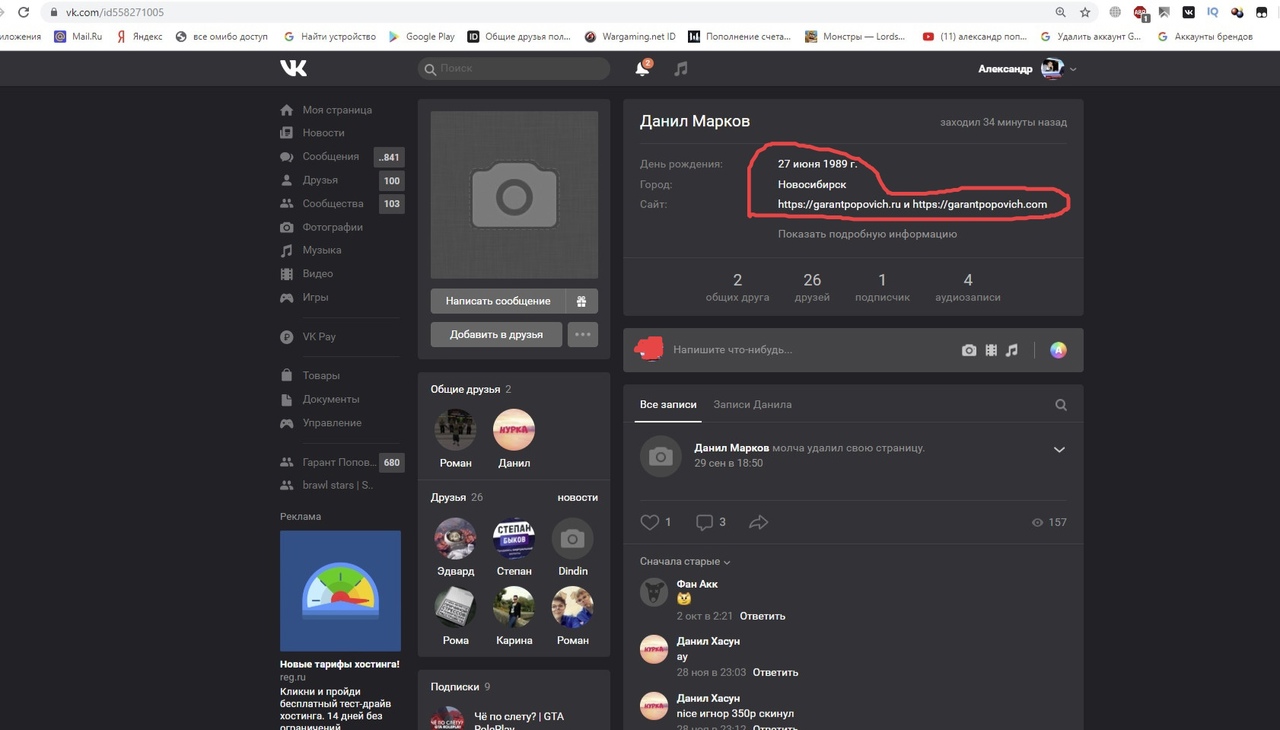
Task: Like the post with heart icon
Action: pyautogui.click(x=650, y=522)
